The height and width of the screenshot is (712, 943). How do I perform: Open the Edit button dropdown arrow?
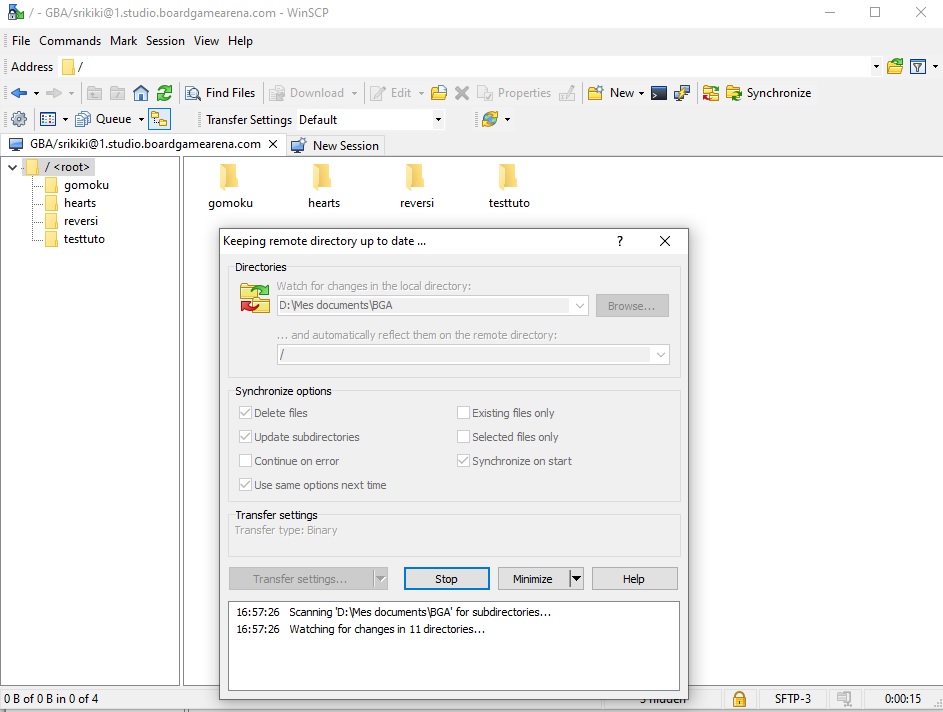421,93
